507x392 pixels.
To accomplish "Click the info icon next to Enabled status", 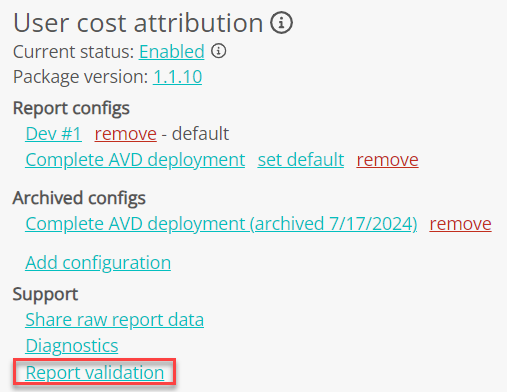I will coord(219,51).
